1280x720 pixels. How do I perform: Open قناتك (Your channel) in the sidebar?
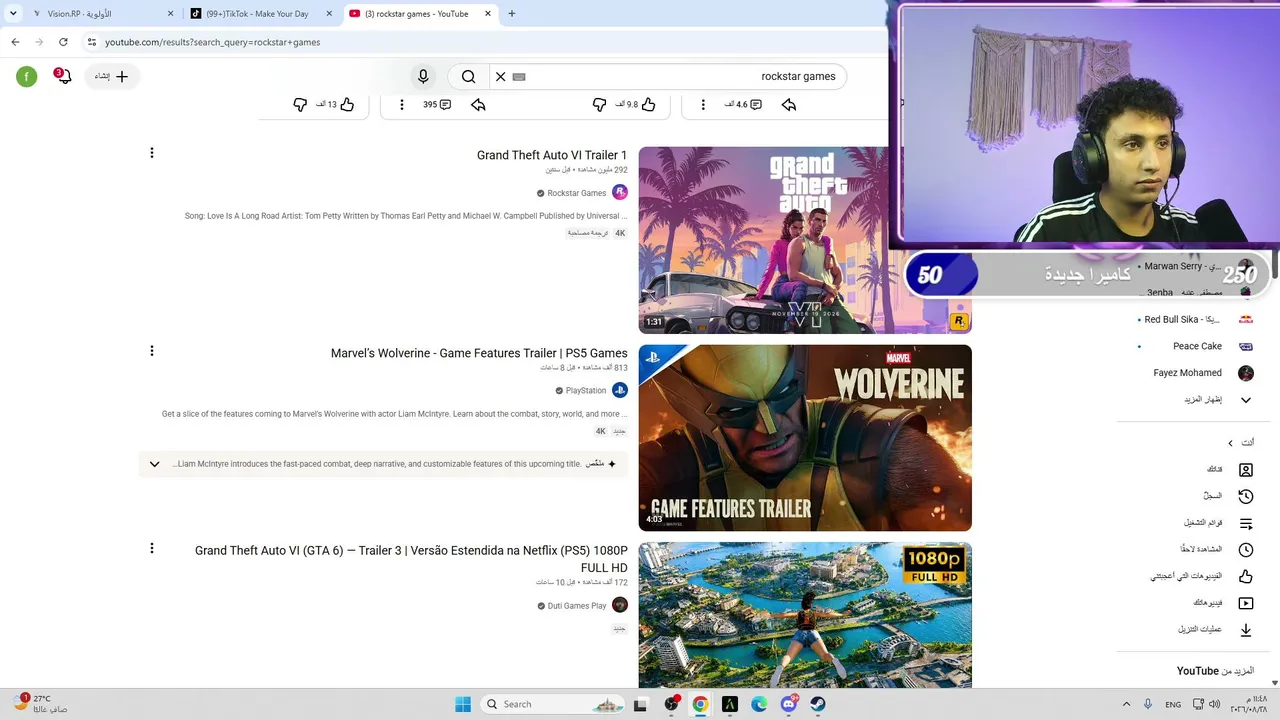(x=1230, y=469)
